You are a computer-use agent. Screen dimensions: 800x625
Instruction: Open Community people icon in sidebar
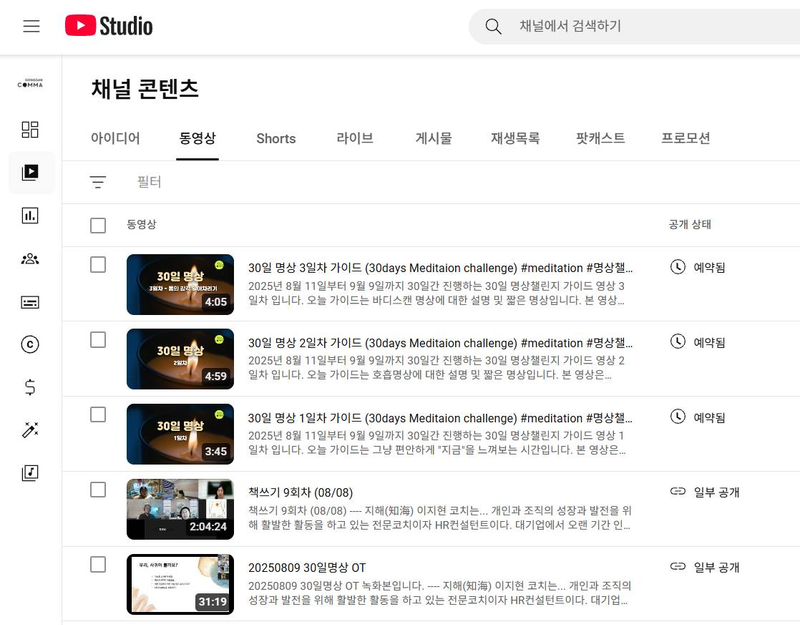pyautogui.click(x=30, y=259)
